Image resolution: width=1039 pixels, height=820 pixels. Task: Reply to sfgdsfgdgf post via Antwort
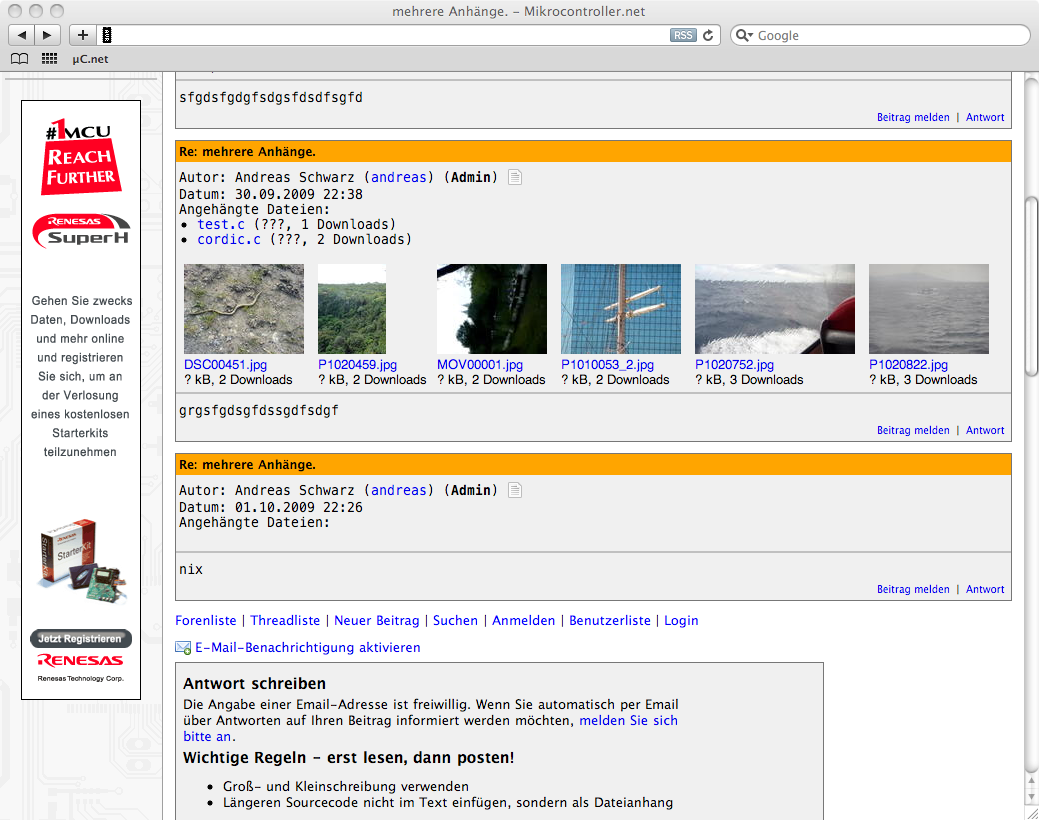click(985, 117)
